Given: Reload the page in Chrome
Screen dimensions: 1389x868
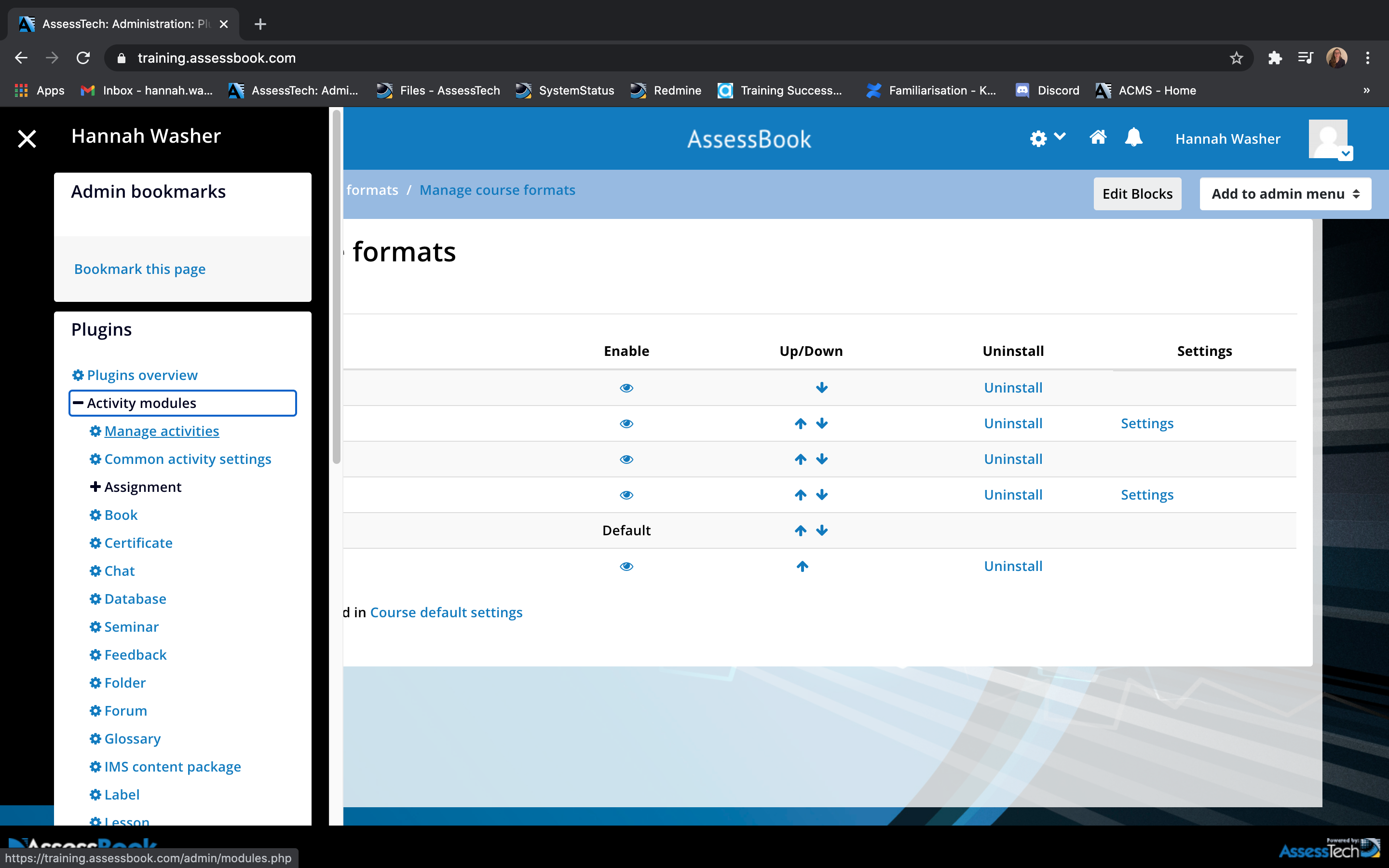Looking at the screenshot, I should click(83, 58).
